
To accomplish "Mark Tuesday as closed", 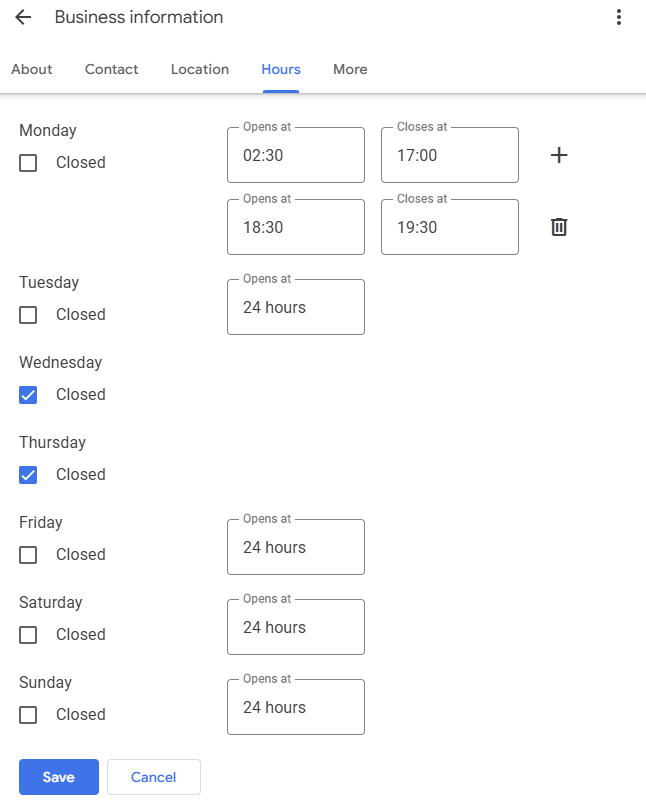I will (28, 315).
